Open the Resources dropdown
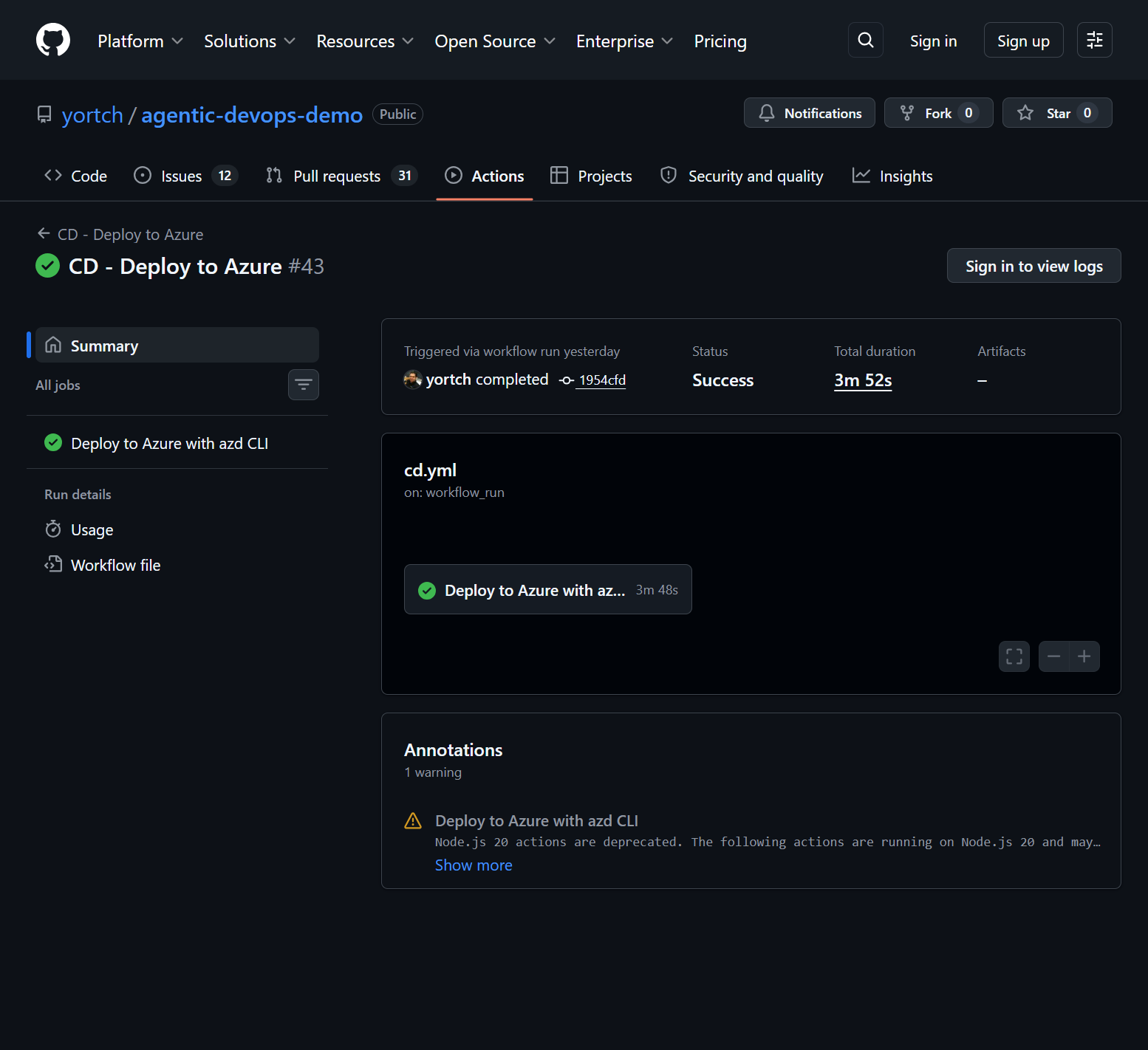Image resolution: width=1148 pixels, height=1050 pixels. coord(363,41)
